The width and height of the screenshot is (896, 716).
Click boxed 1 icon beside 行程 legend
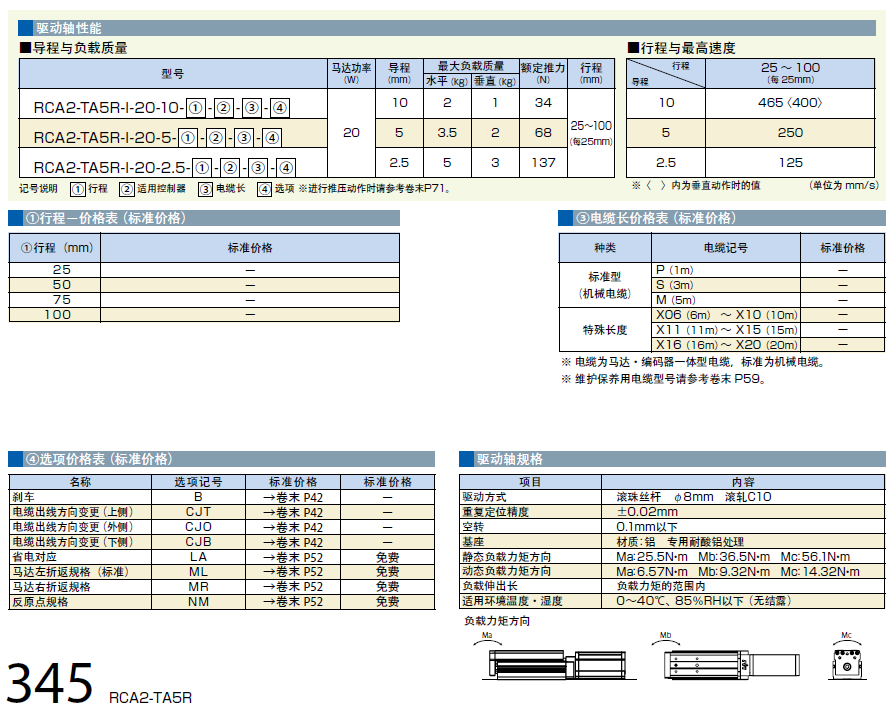coord(77,188)
